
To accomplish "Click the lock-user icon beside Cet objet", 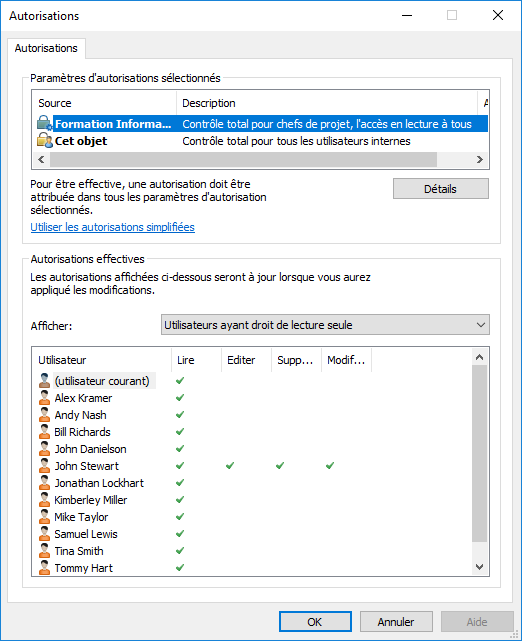I will click(45, 140).
